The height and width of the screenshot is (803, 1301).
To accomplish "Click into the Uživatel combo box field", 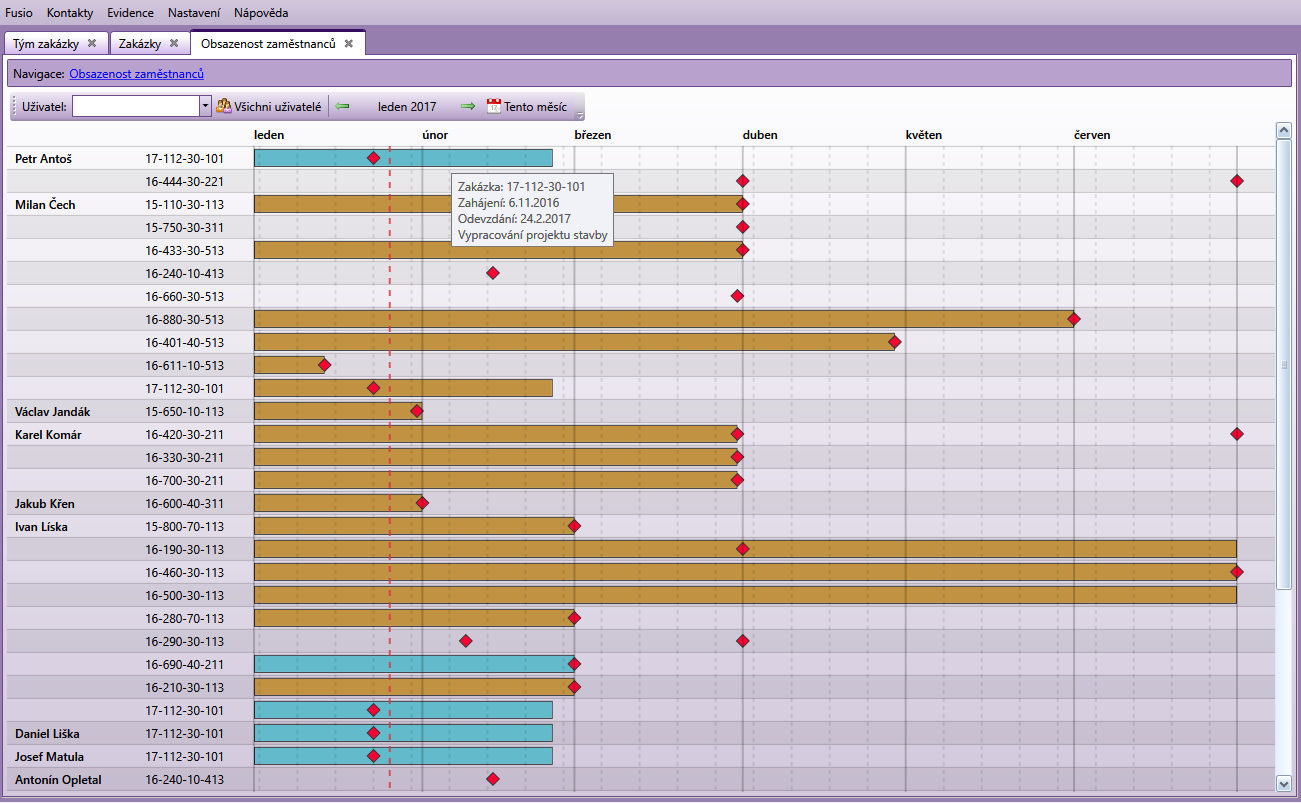I will point(135,106).
